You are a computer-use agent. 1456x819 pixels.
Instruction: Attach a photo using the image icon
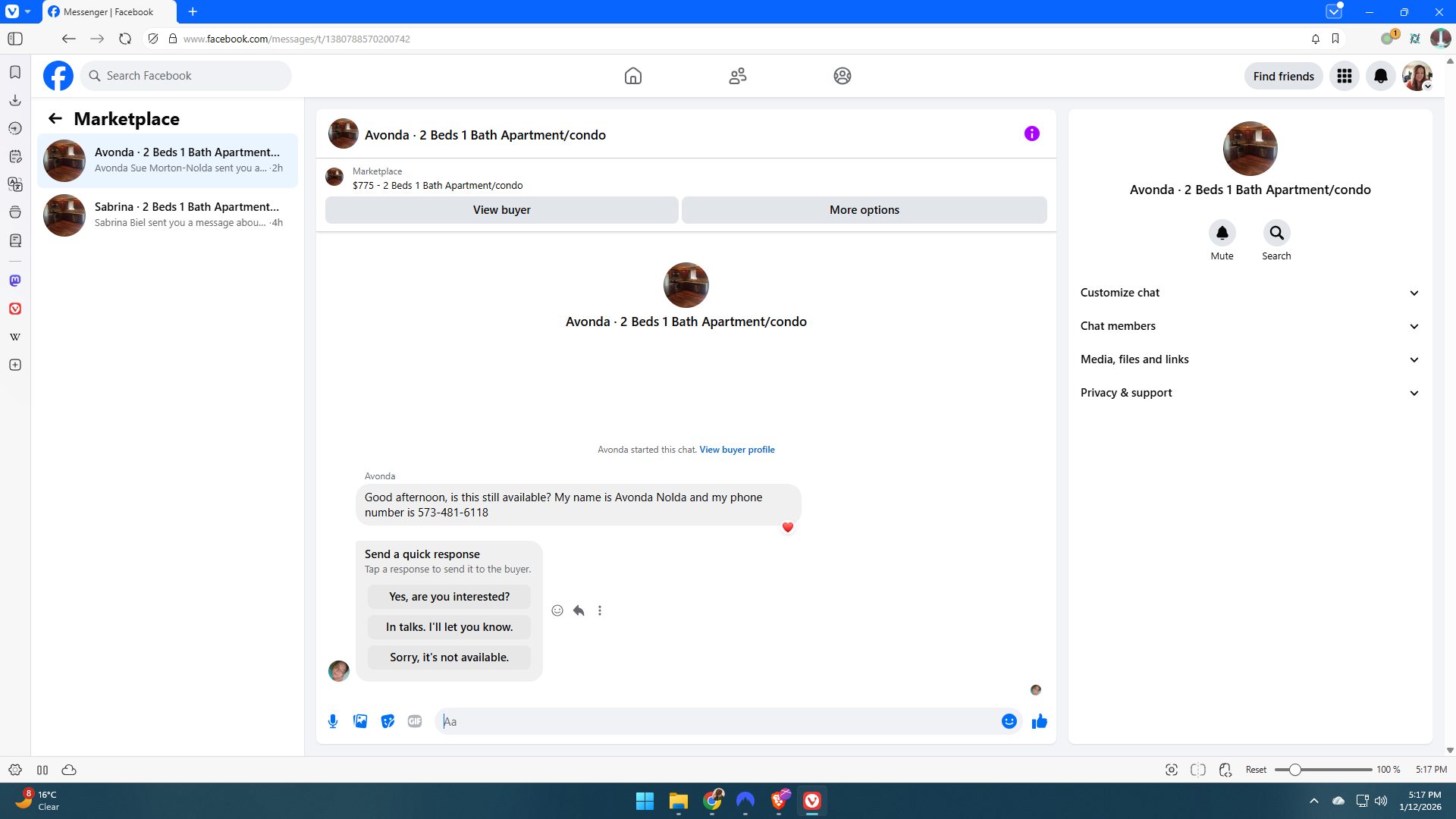pyautogui.click(x=360, y=721)
